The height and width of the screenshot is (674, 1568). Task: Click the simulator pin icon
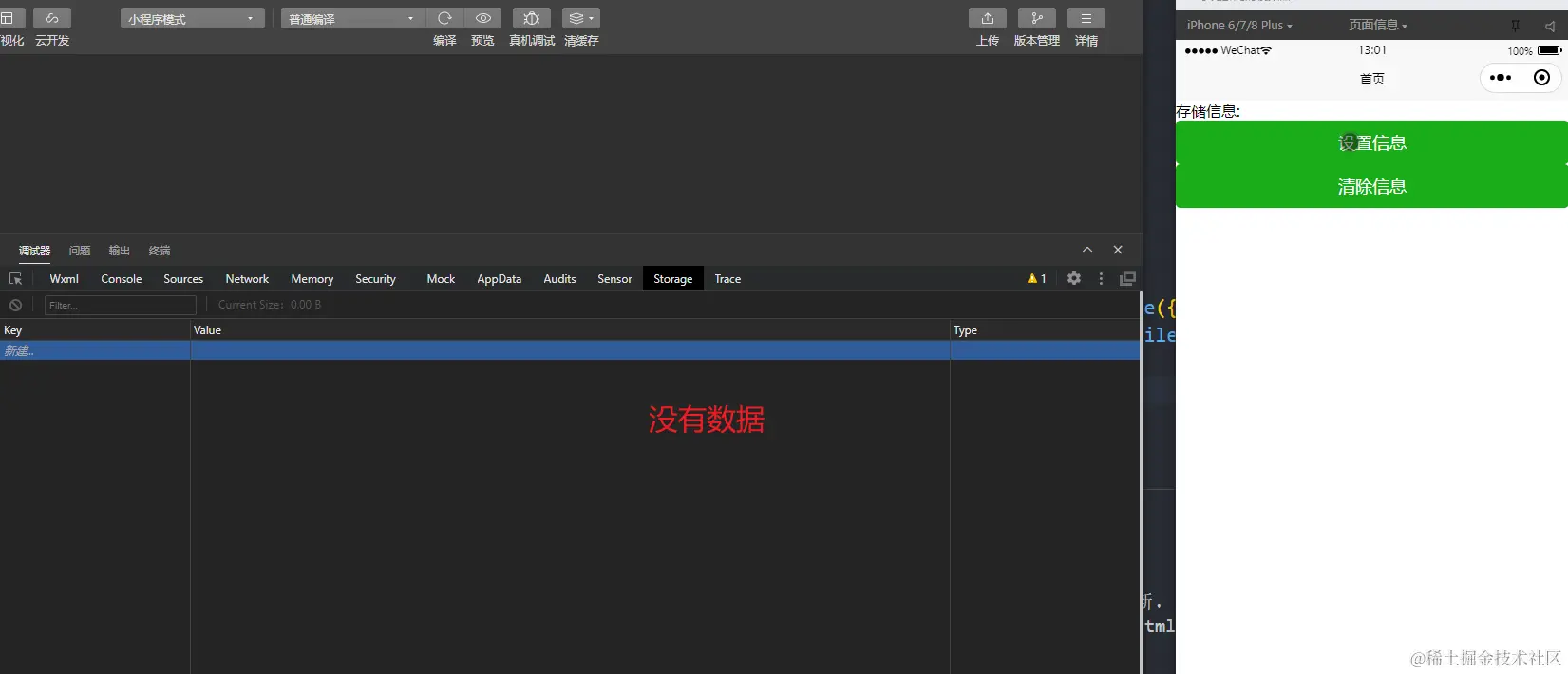[x=1516, y=26]
